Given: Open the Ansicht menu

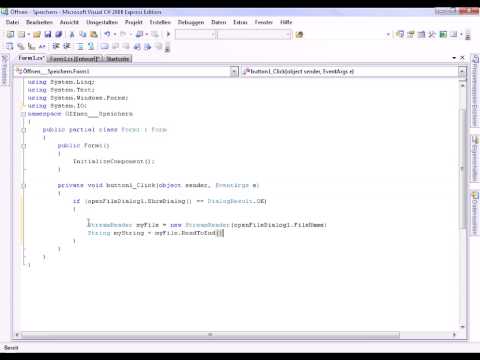Looking at the screenshot, I should tap(69, 22).
